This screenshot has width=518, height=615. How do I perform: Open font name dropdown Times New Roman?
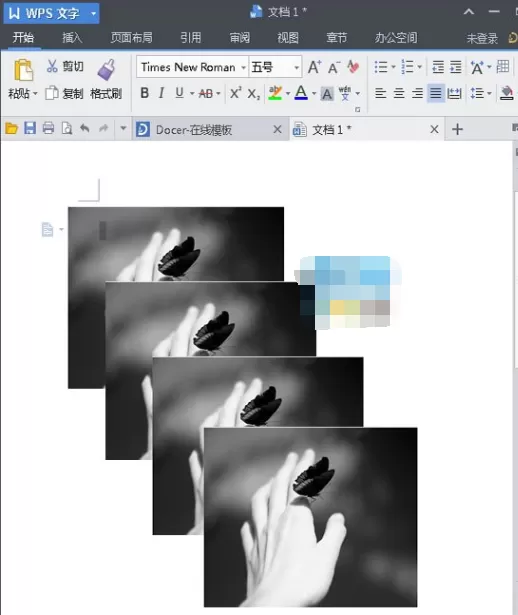(x=244, y=67)
